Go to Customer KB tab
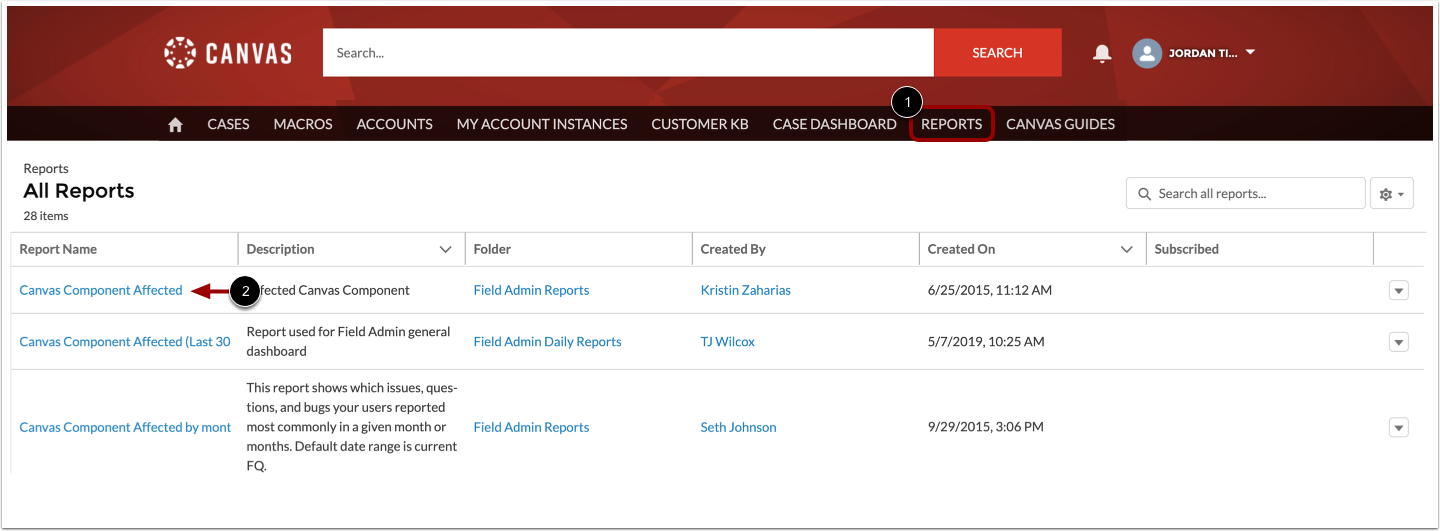 [x=700, y=124]
